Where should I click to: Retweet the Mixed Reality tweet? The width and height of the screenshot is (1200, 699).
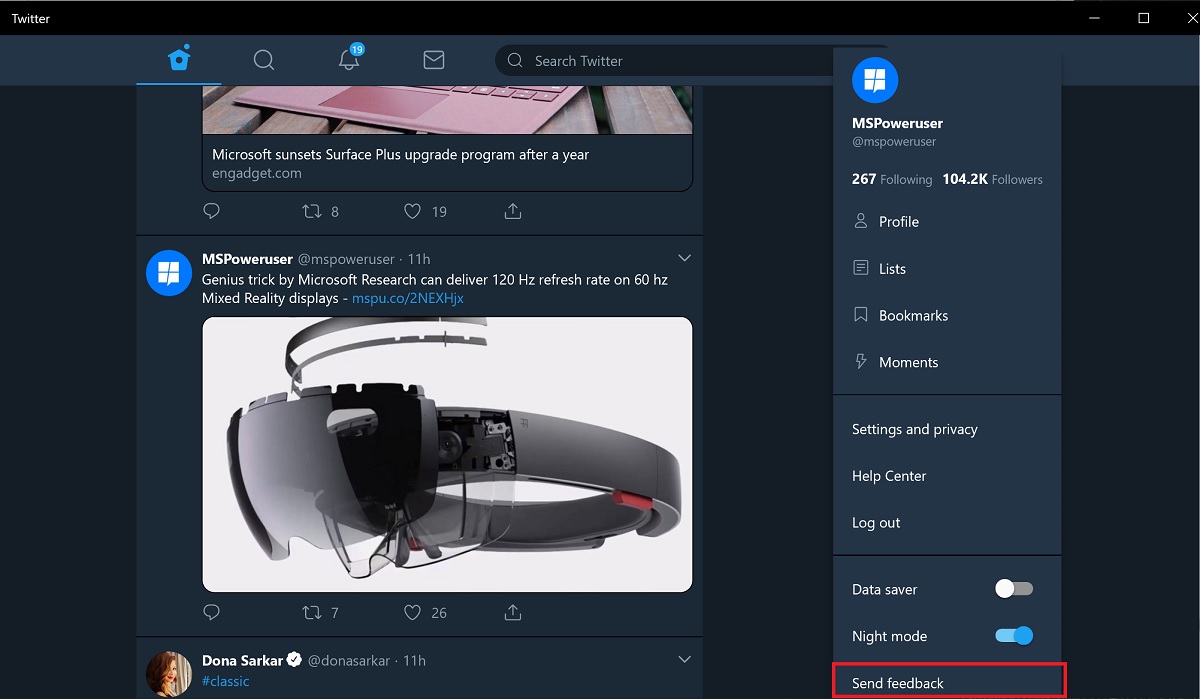point(312,612)
